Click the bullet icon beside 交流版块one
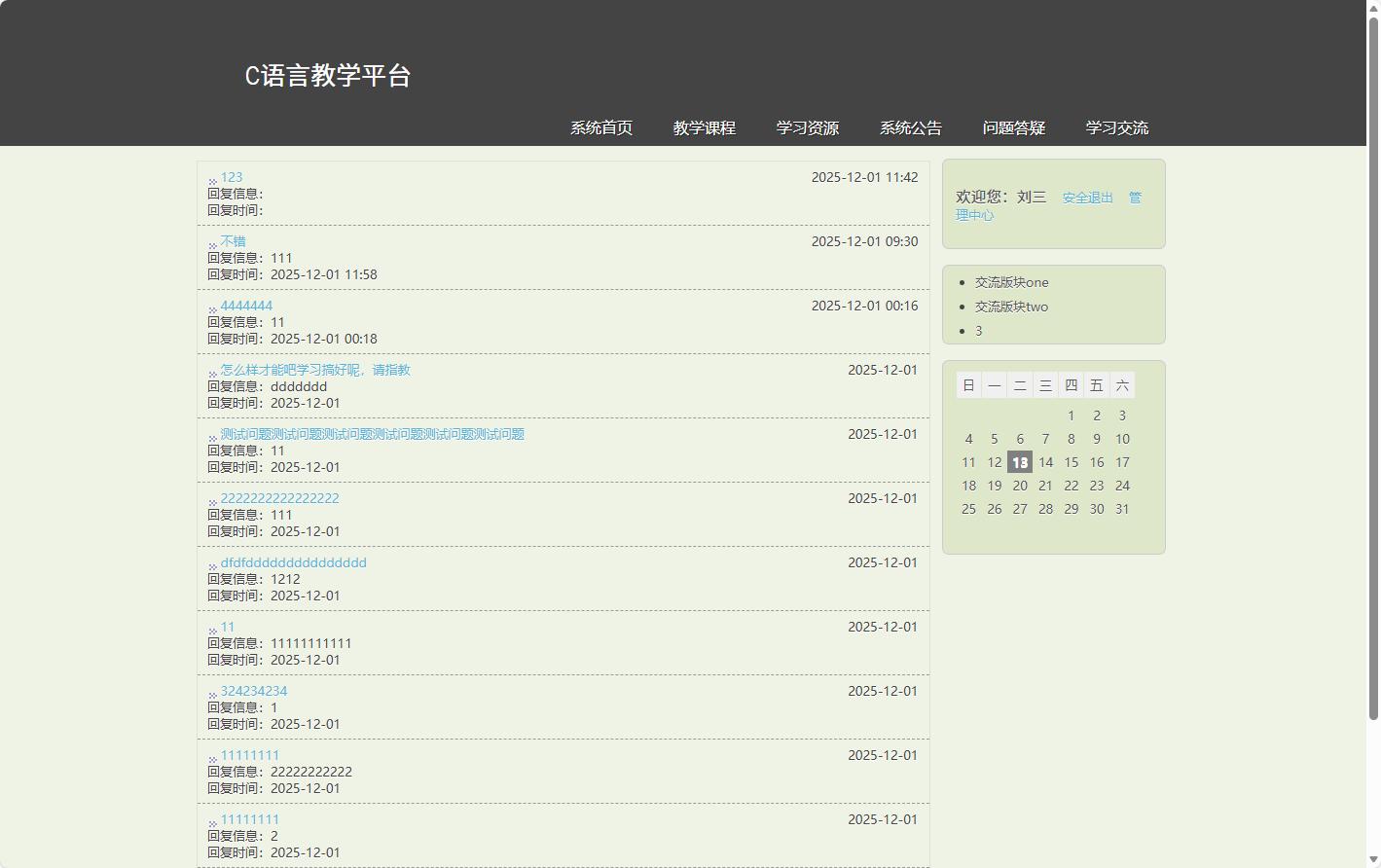 pyautogui.click(x=962, y=282)
